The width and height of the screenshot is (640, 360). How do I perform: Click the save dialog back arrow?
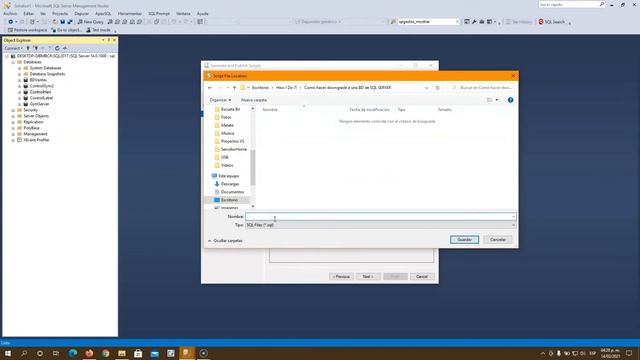210,88
